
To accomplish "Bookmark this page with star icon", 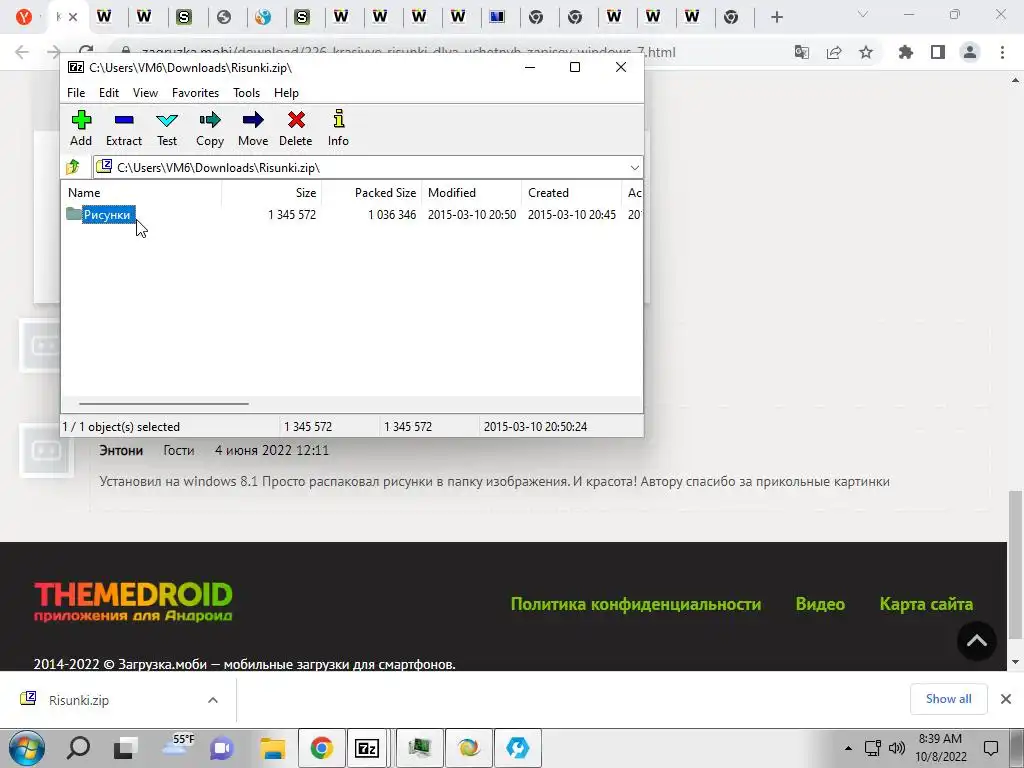I will (x=866, y=52).
